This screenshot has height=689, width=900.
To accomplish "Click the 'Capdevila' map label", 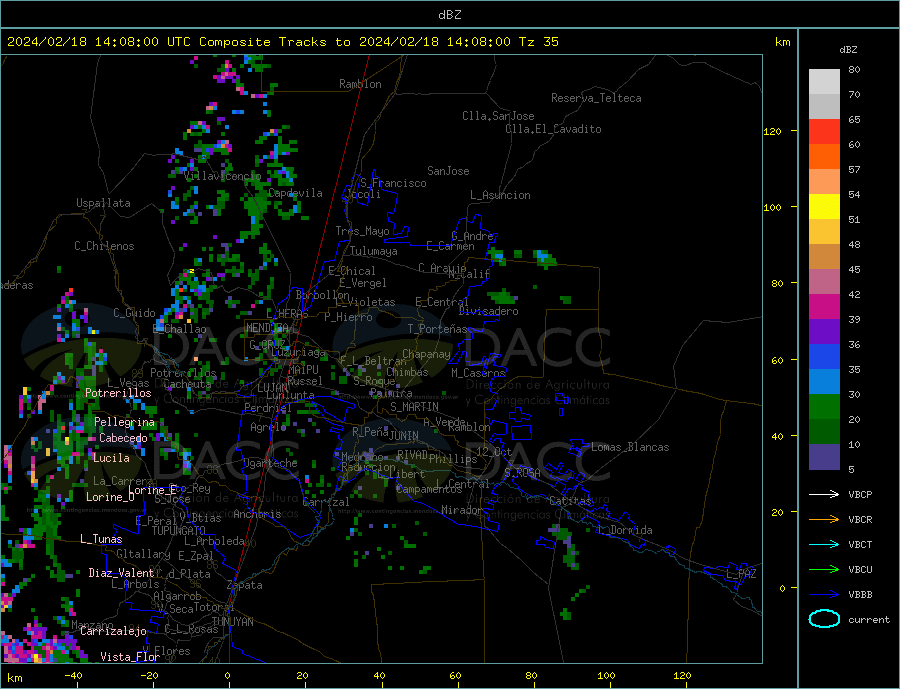I will (x=295, y=193).
